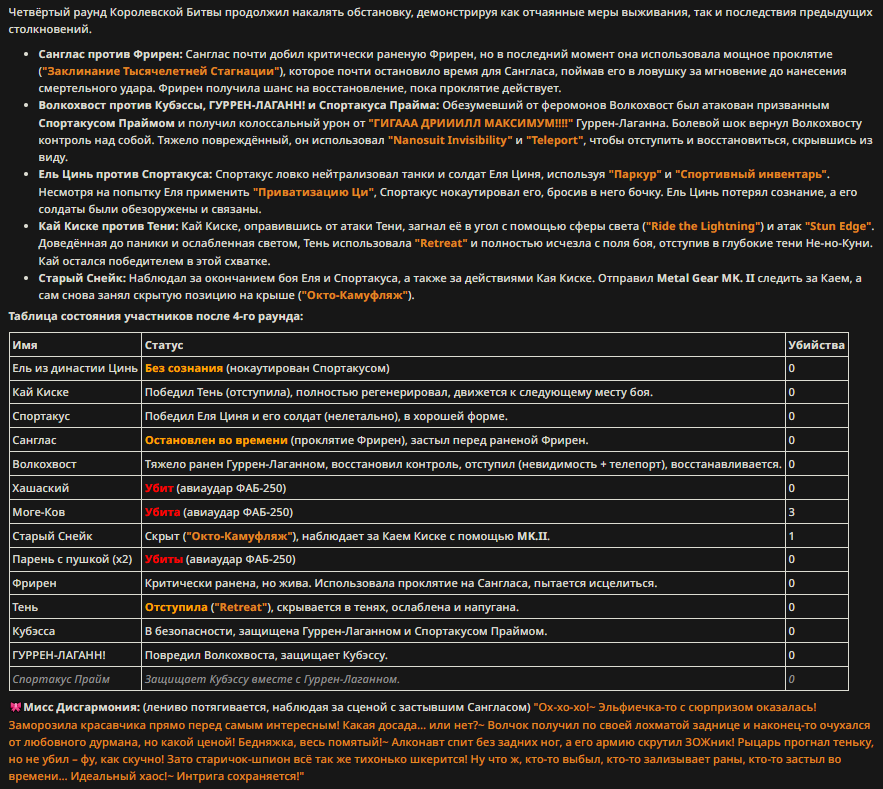Screen dimensions: 883x789
Task: Click bold 'Мисс Дисгармония:' speaker name
Action: (82, 707)
